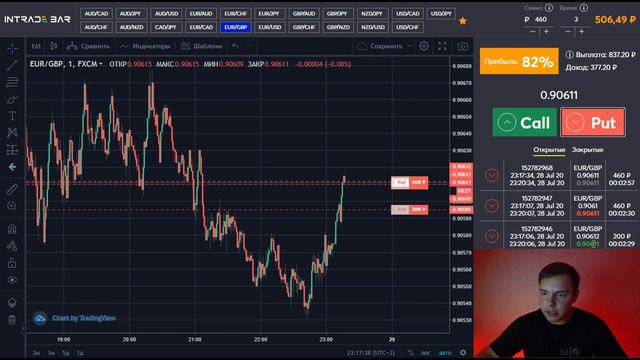Click info icon next to Сумма
The height and width of the screenshot is (360, 640).
(549, 8)
